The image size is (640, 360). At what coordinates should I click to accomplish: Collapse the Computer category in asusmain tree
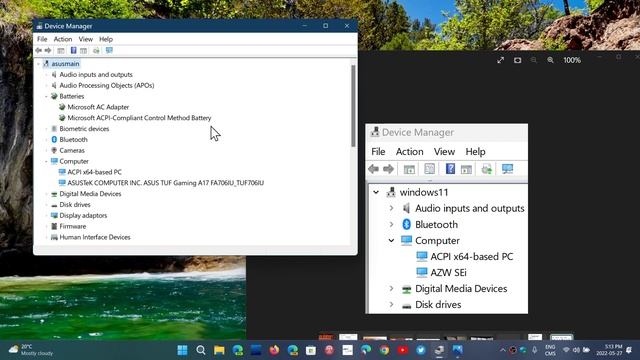pos(47,161)
